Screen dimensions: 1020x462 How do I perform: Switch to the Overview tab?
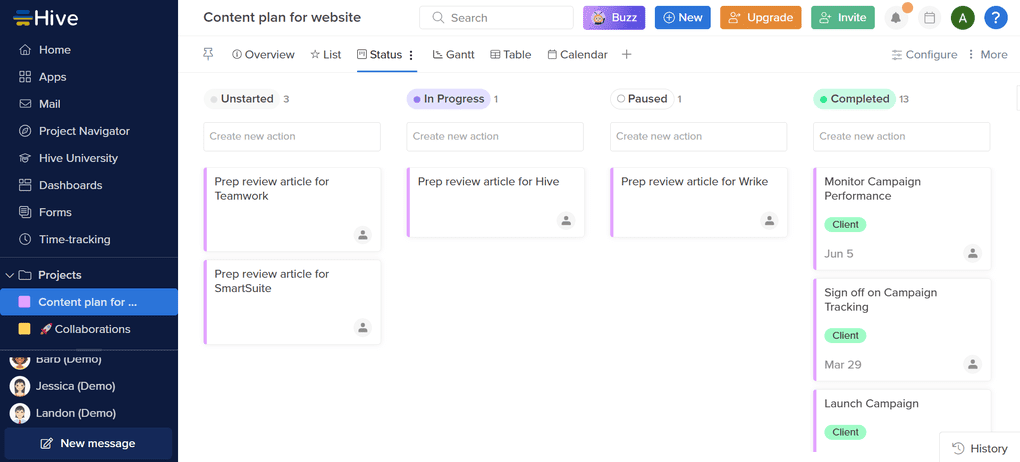(263, 55)
